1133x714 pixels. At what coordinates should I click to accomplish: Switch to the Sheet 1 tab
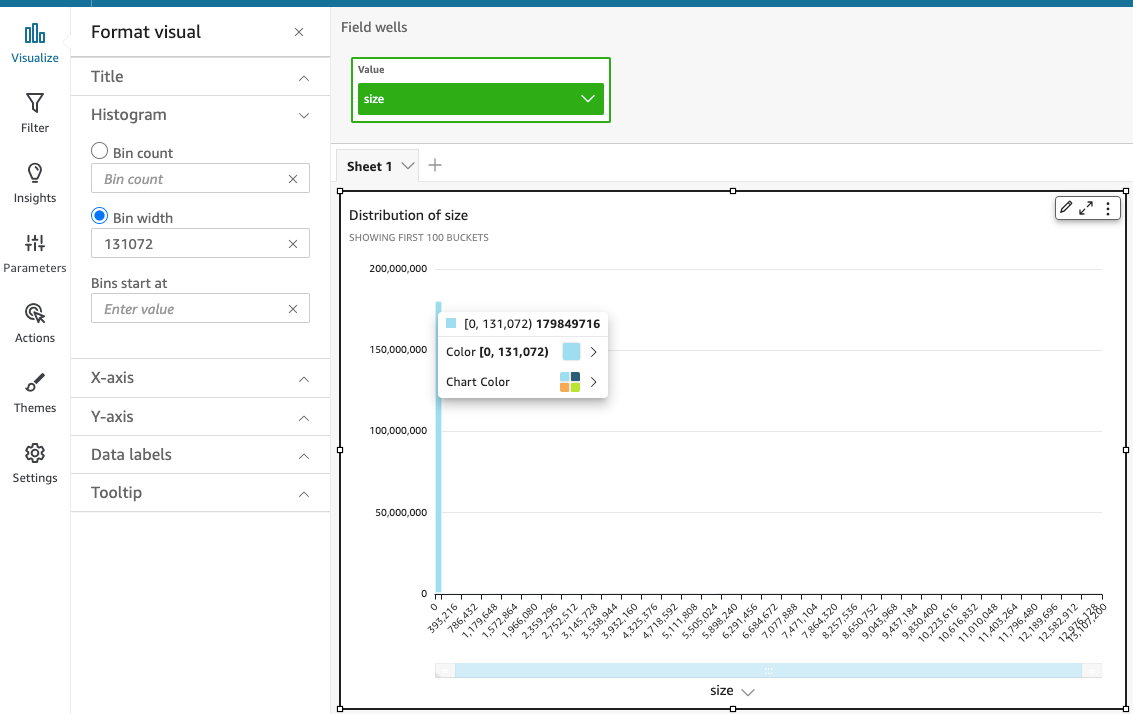tap(369, 166)
